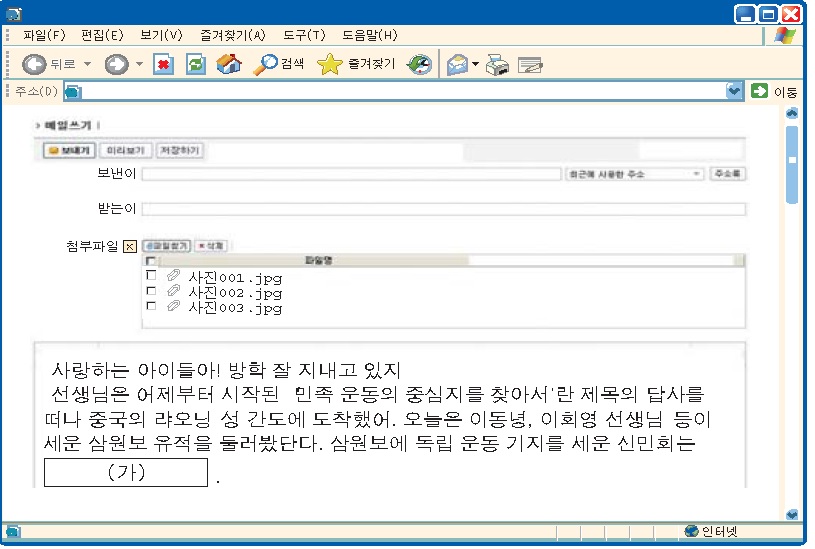Click the 저장하기 save button
Image resolution: width=815 pixels, height=549 pixels.
pyautogui.click(x=180, y=151)
